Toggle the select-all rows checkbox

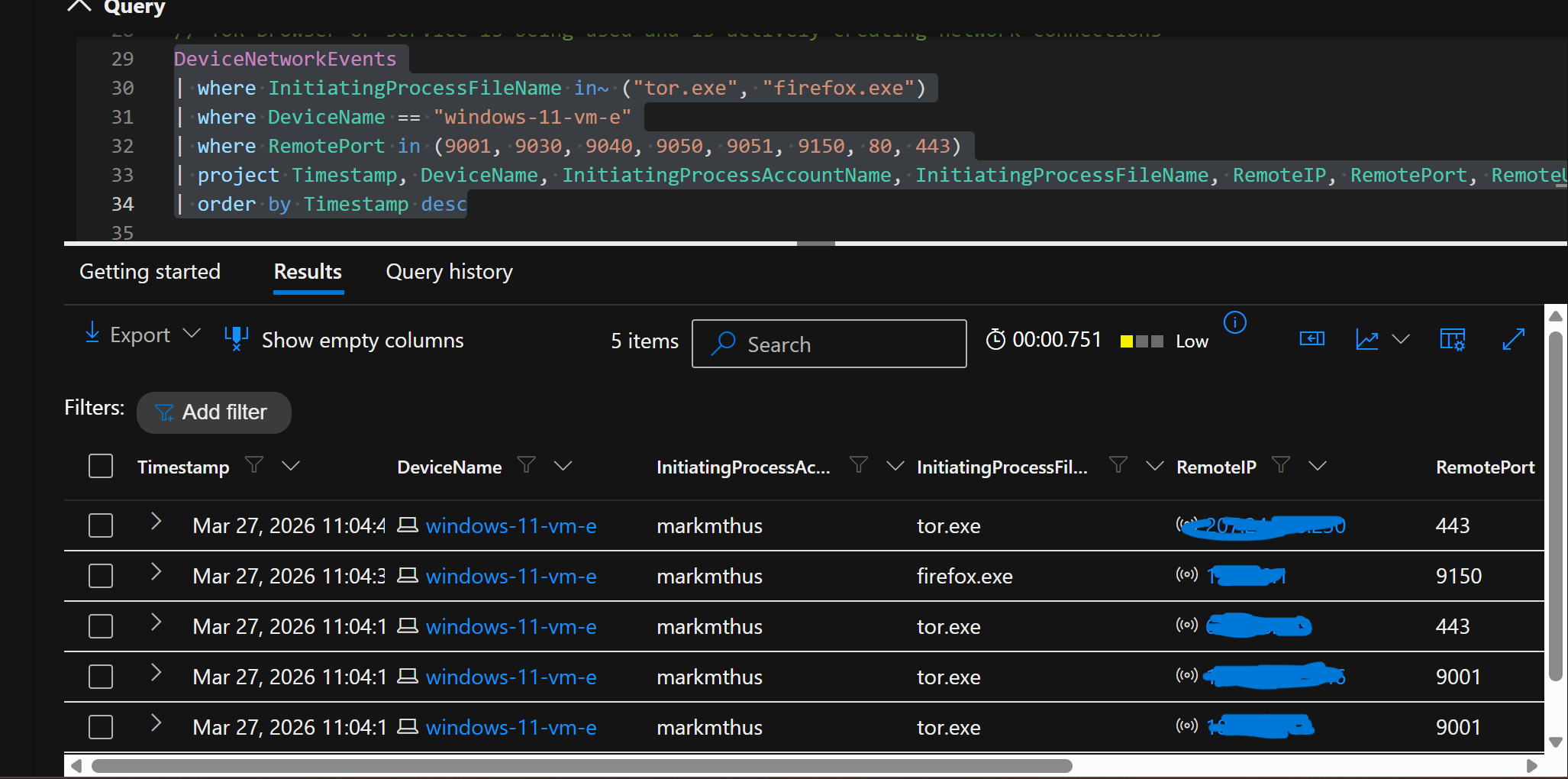point(101,466)
